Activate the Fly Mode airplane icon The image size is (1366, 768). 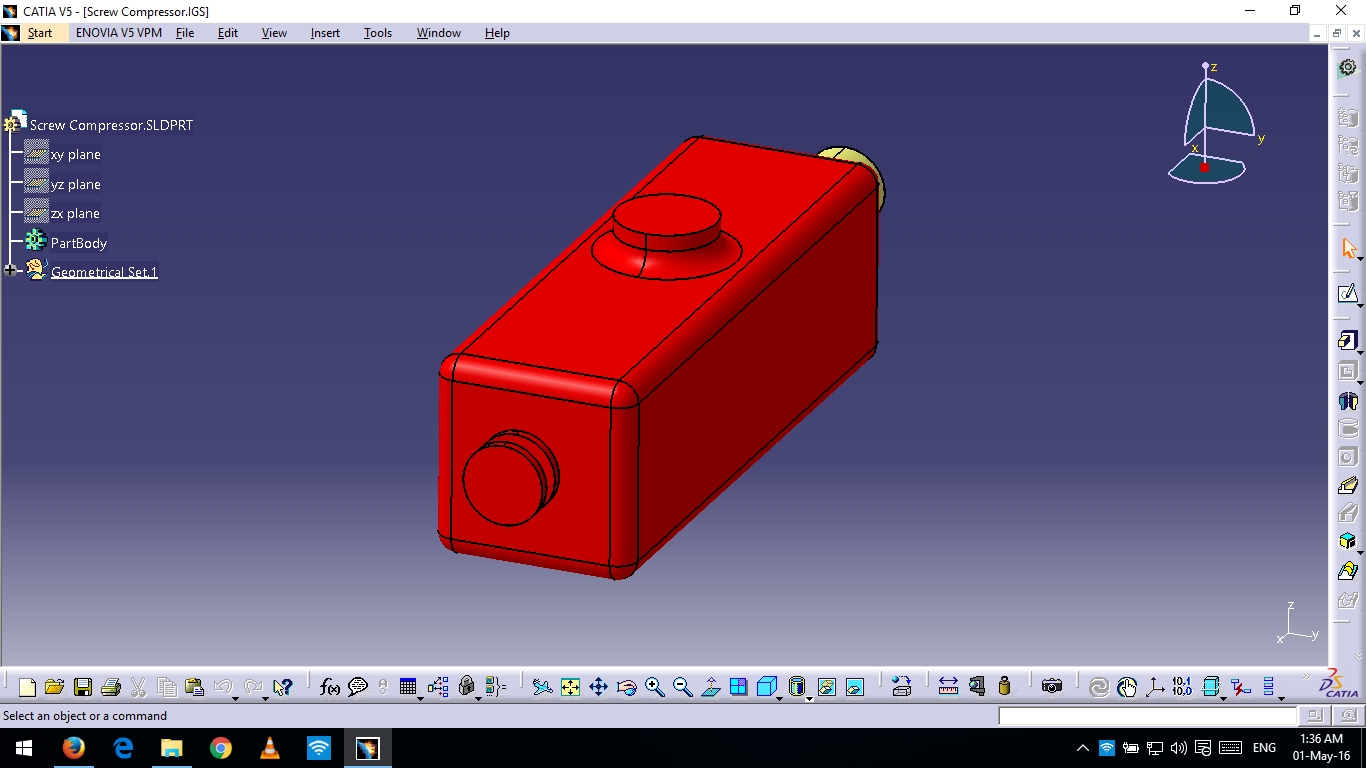point(542,687)
